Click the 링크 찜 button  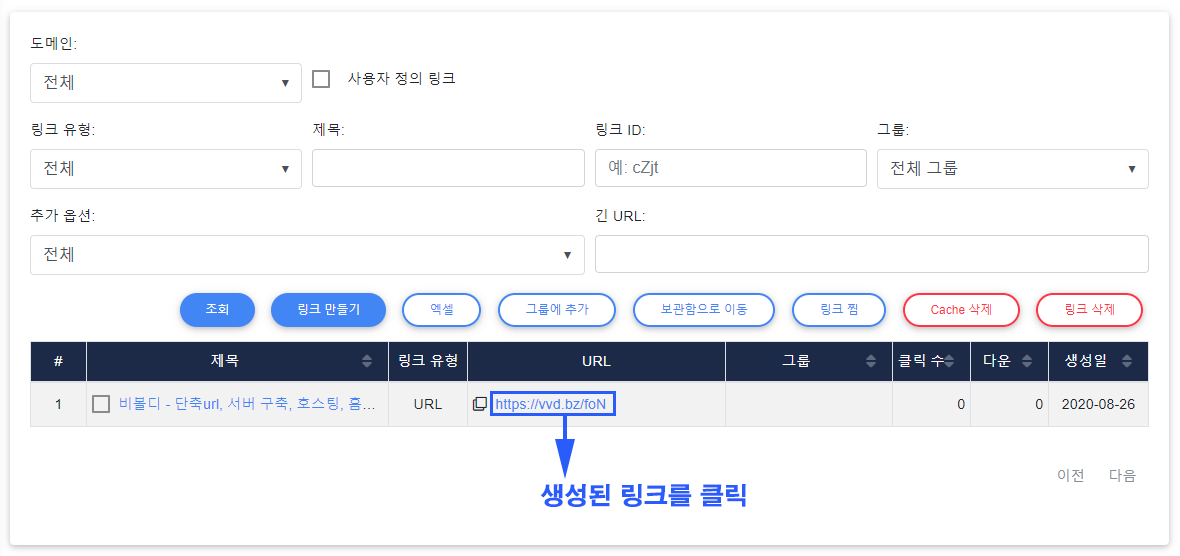click(x=839, y=309)
